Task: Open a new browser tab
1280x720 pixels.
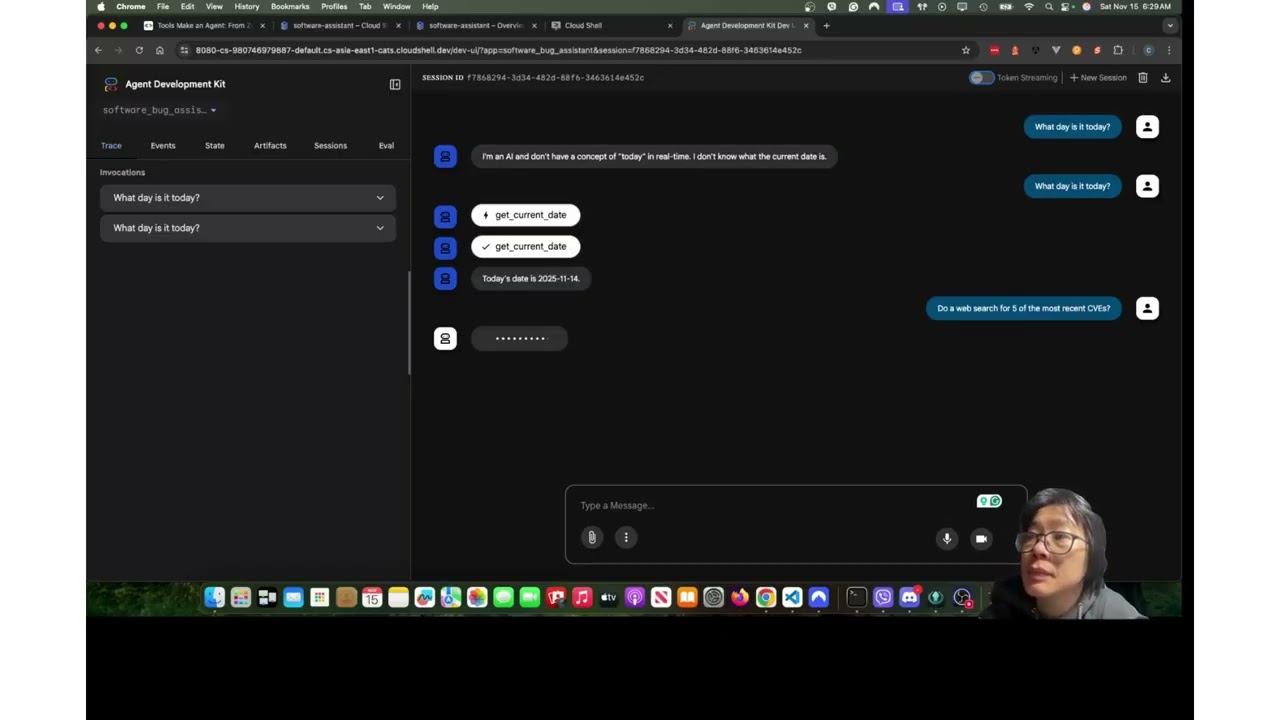Action: 826,25
